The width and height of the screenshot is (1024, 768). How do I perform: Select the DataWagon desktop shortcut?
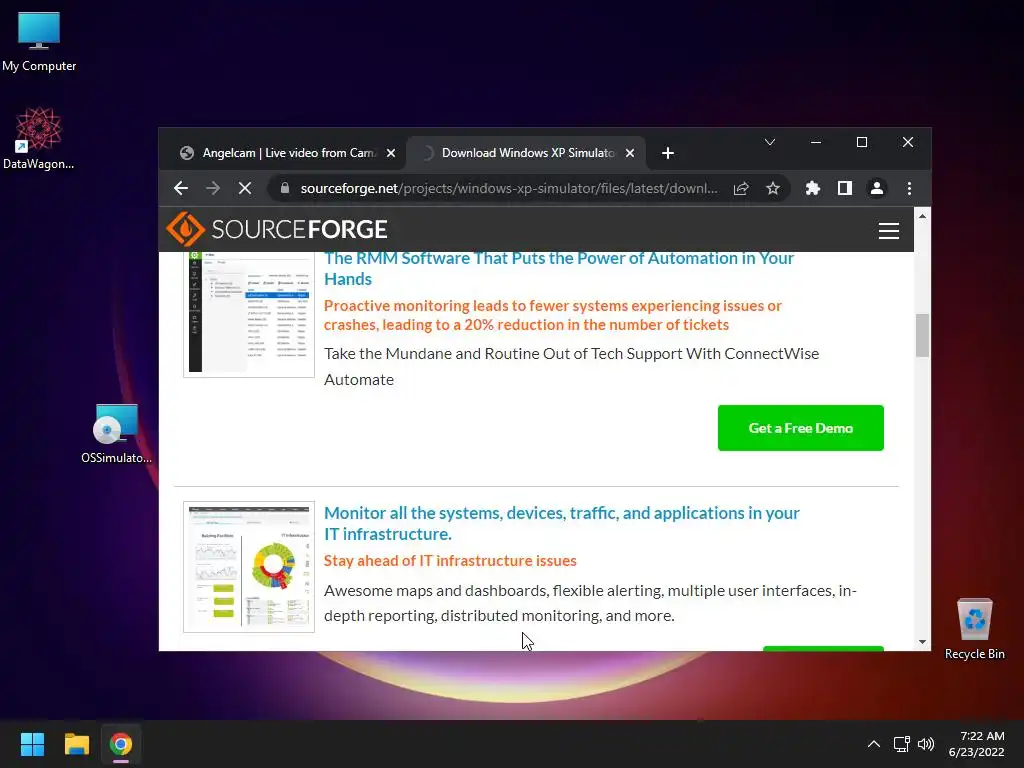(x=39, y=138)
